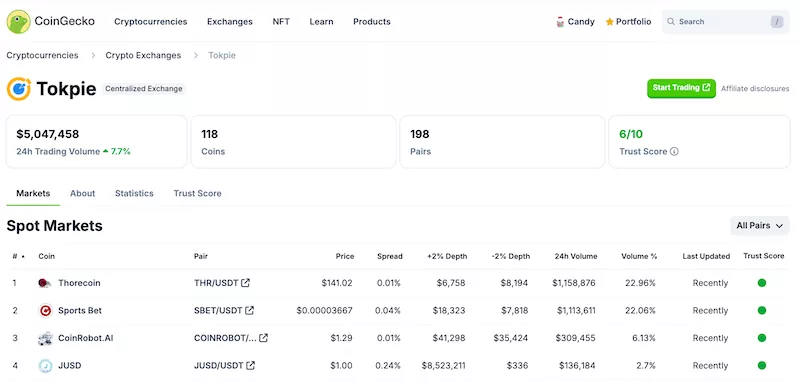Click the CoinGecko wordmark
Viewport: 800px width, 383px height.
65,21
